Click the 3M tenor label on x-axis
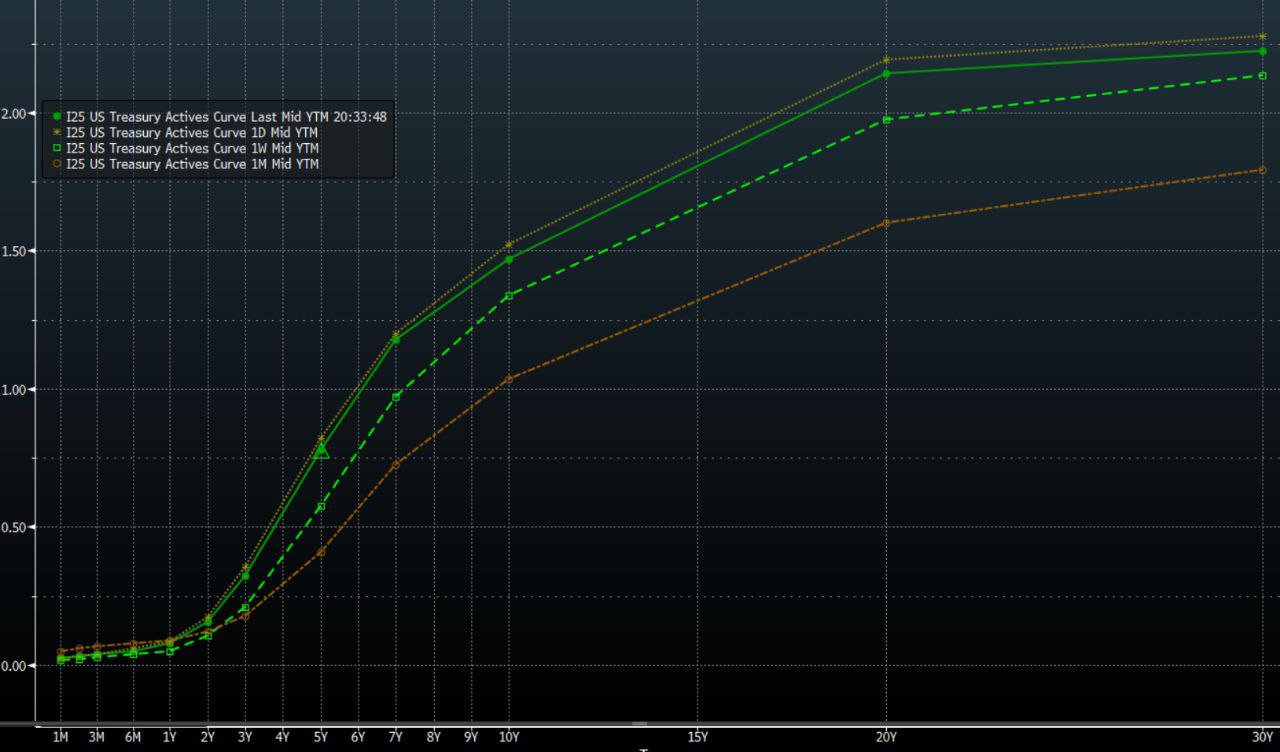1280x752 pixels. click(97, 737)
